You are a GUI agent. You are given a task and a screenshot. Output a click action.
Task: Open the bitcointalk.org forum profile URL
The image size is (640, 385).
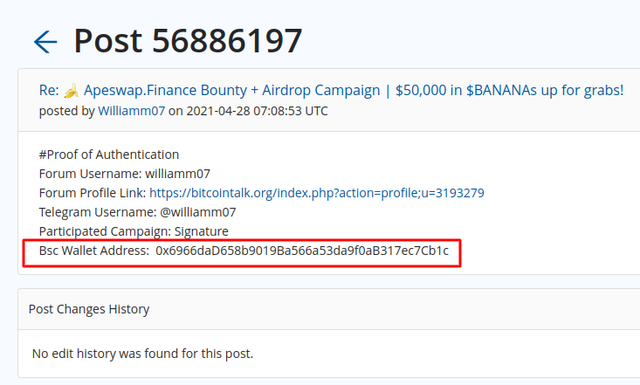[317, 193]
